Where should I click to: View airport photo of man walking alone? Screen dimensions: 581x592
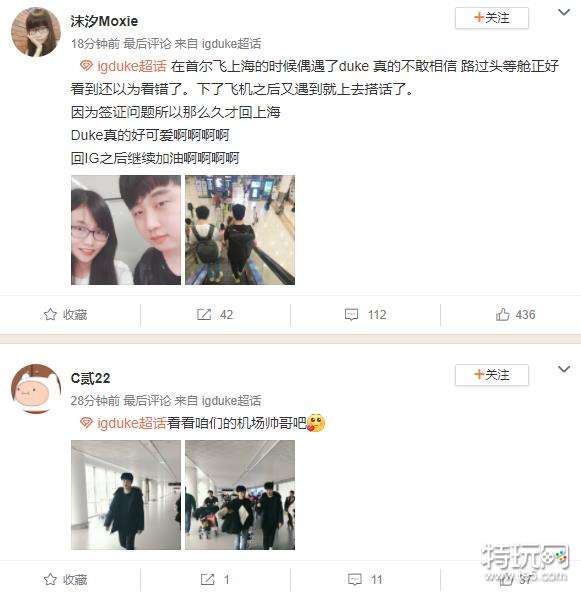[126, 495]
